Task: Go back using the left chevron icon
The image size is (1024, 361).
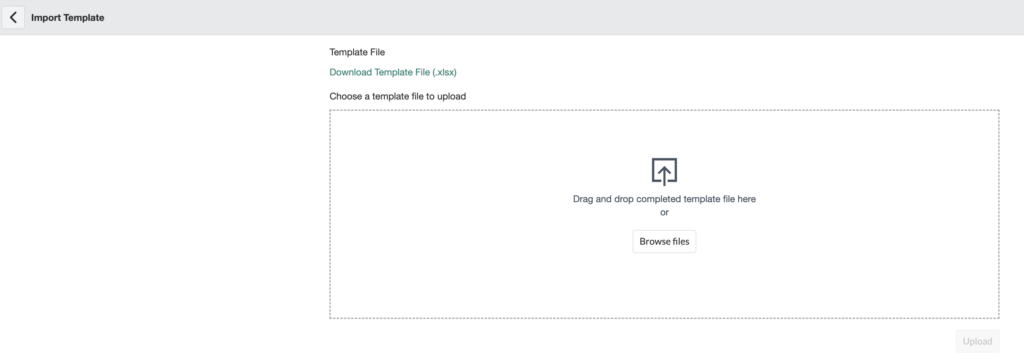Action: [13, 18]
